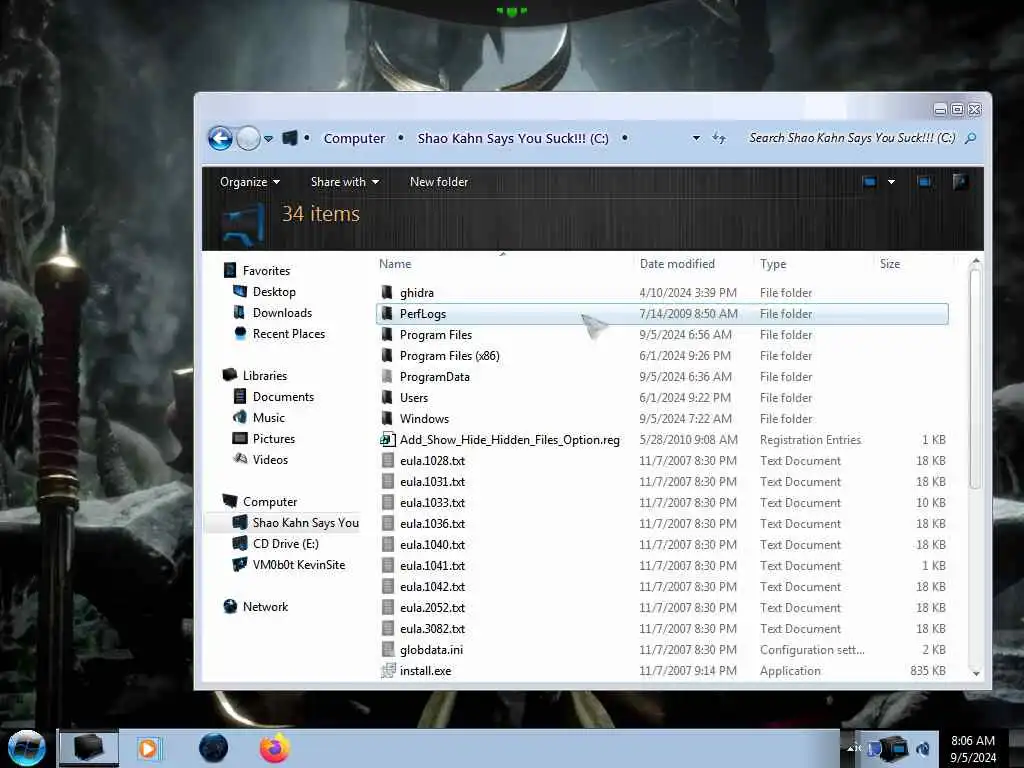1024x768 pixels.
Task: Select the Add_Show_Hide_Hidden_Files_Option.reg file icon
Action: 388,440
